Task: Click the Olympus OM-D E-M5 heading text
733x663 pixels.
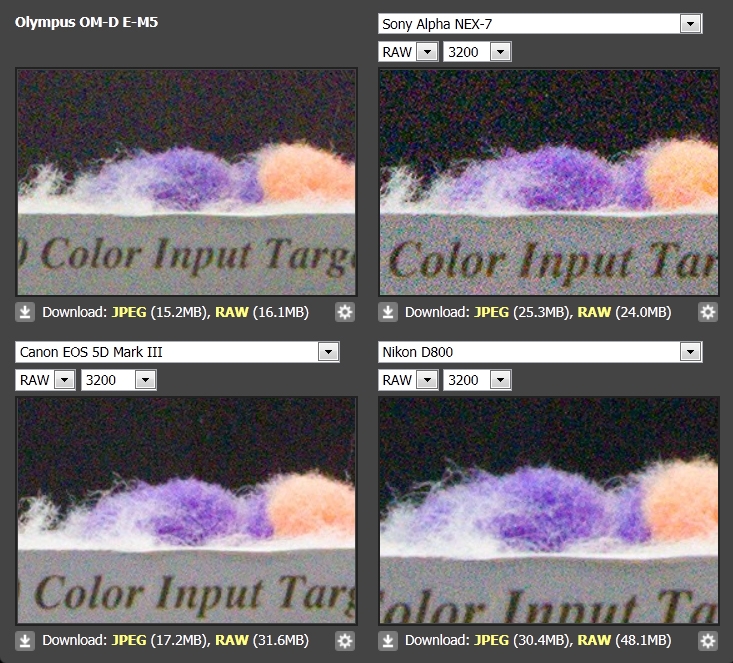Action: click(86, 22)
